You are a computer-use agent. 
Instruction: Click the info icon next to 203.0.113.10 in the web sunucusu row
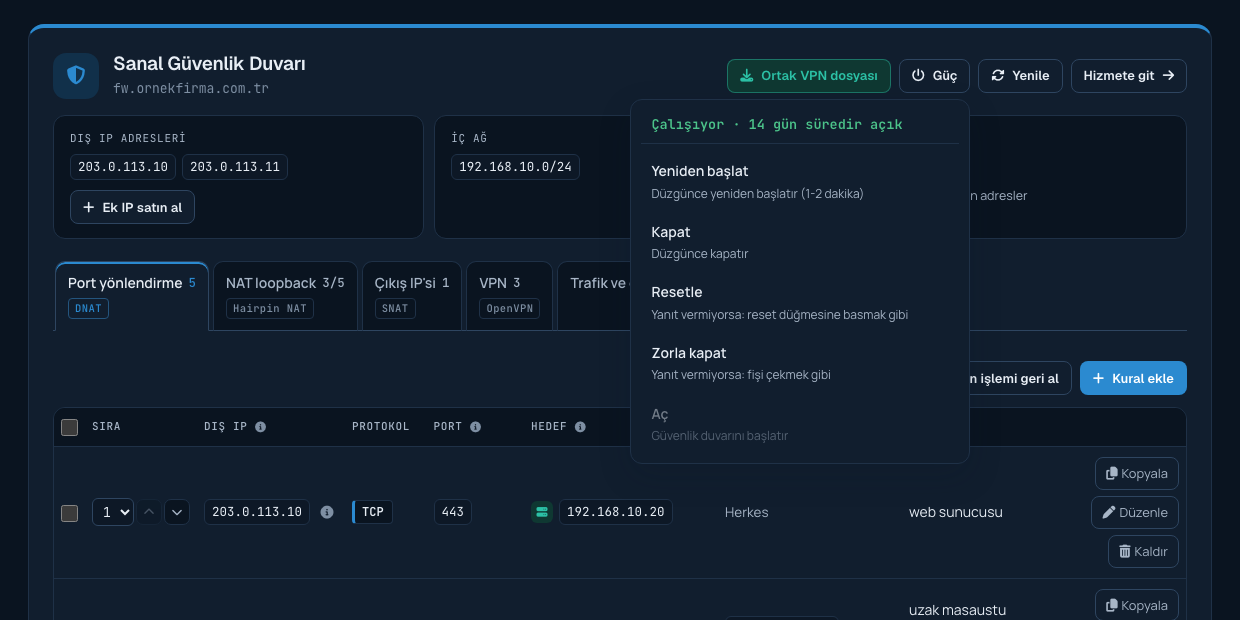pyautogui.click(x=327, y=512)
